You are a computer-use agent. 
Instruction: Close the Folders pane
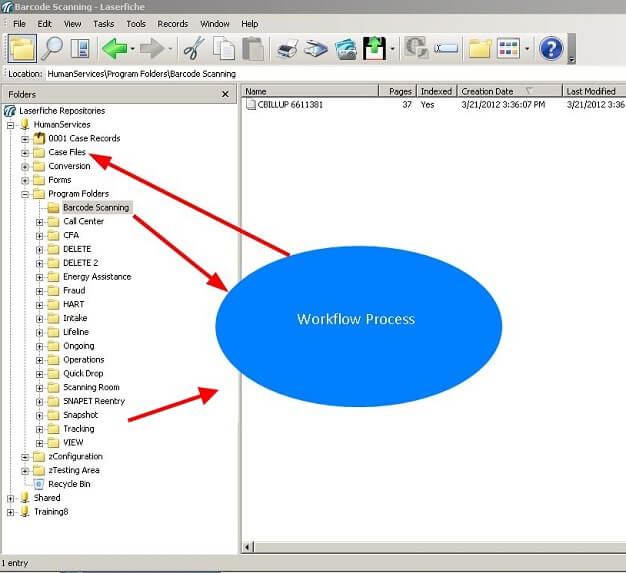(225, 94)
